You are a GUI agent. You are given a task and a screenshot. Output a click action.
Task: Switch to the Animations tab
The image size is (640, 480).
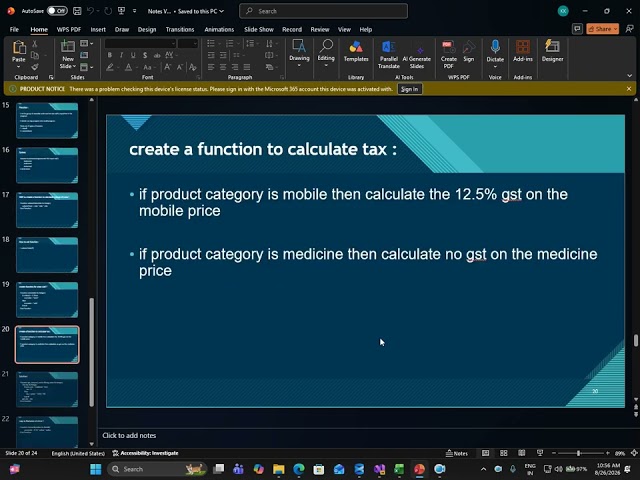219,29
